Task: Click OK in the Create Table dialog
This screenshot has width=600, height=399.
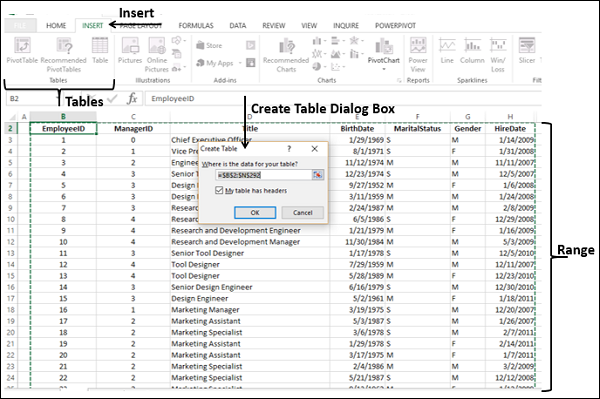Action: pos(255,213)
